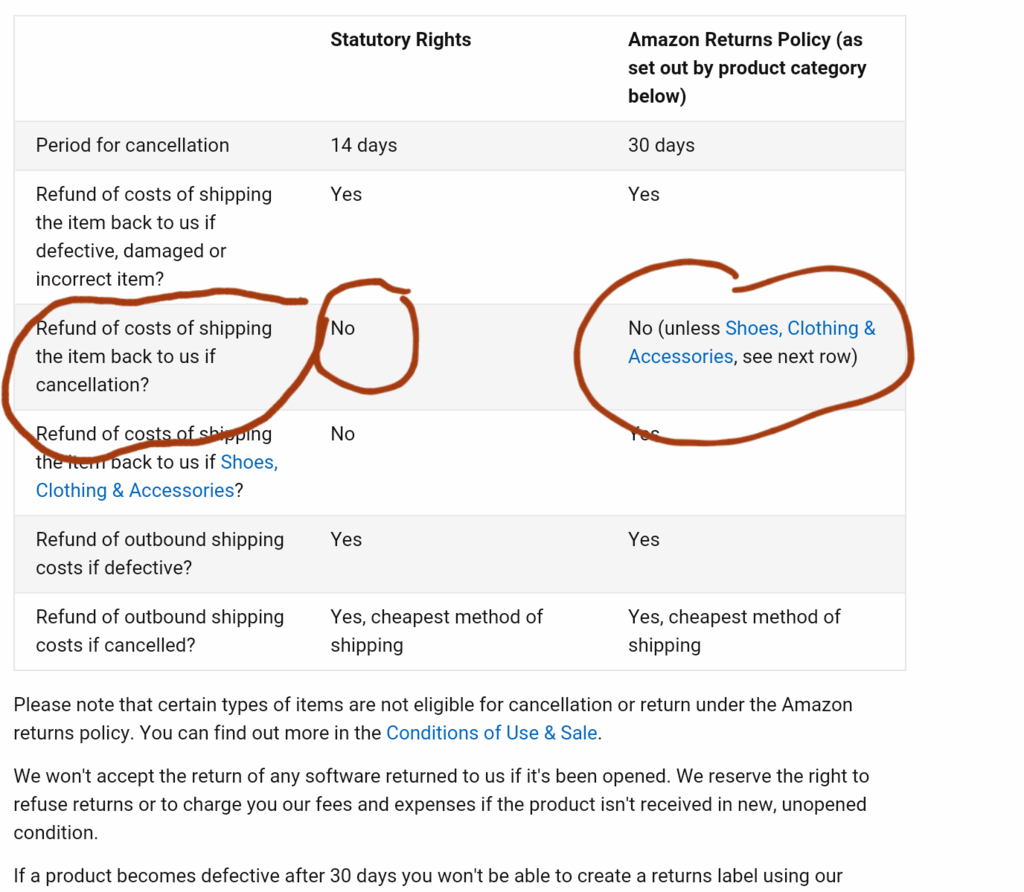Click the Statutory Rights column header

(400, 40)
